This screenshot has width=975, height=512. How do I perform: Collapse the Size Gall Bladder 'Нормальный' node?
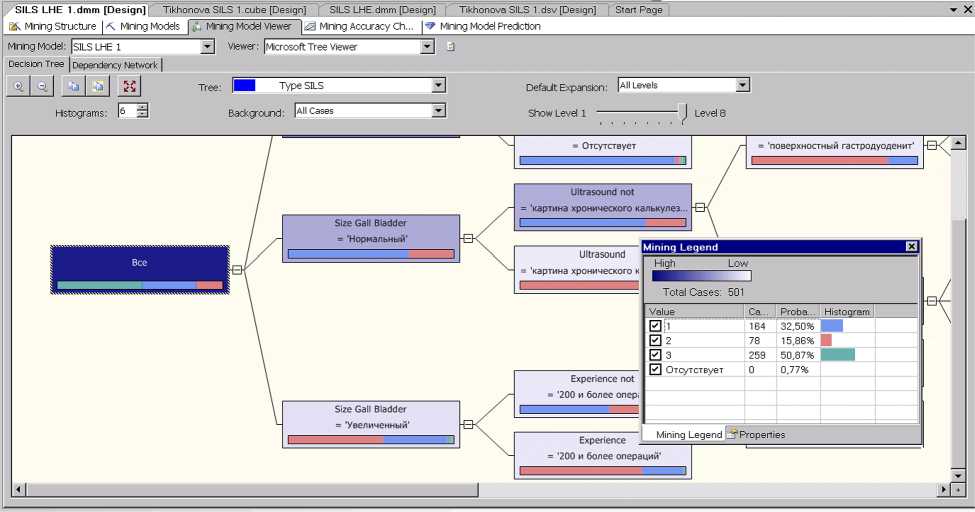(468, 238)
